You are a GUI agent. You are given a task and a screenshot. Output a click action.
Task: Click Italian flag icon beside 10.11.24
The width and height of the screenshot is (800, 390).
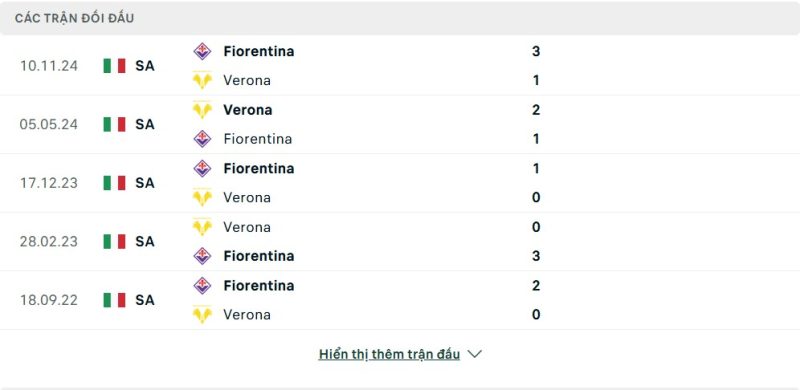[114, 66]
